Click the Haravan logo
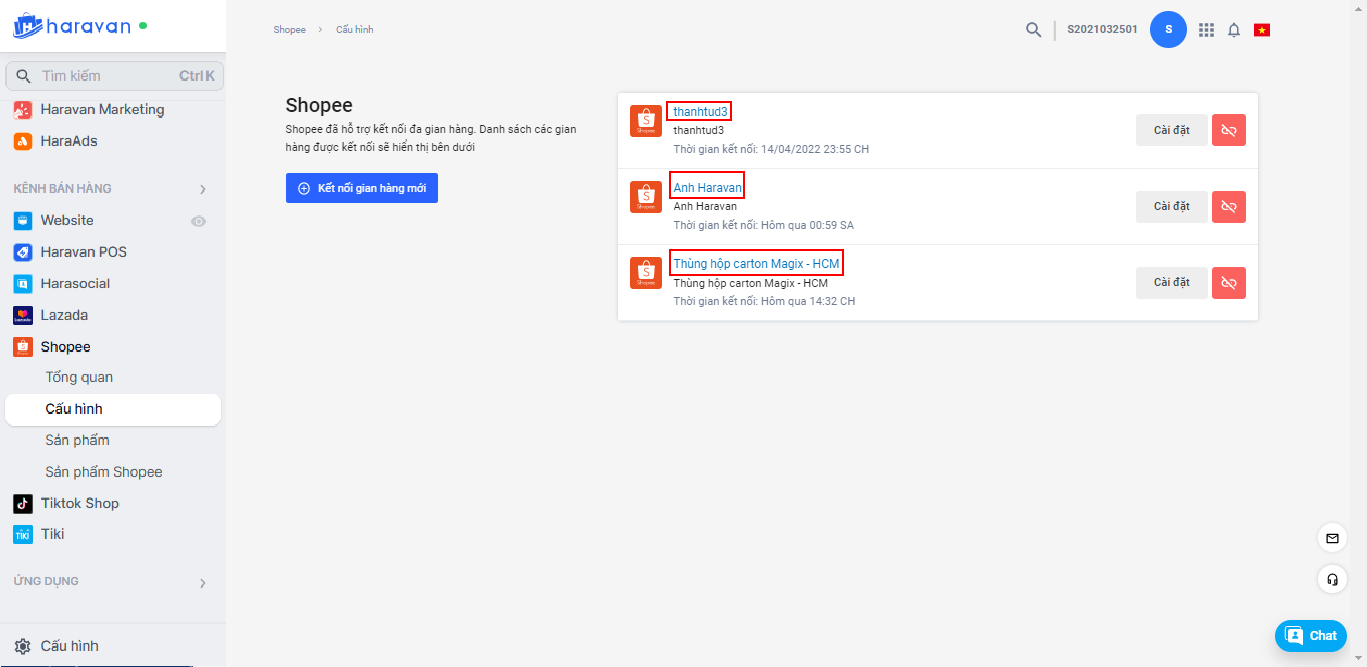1367x667 pixels. [x=73, y=26]
